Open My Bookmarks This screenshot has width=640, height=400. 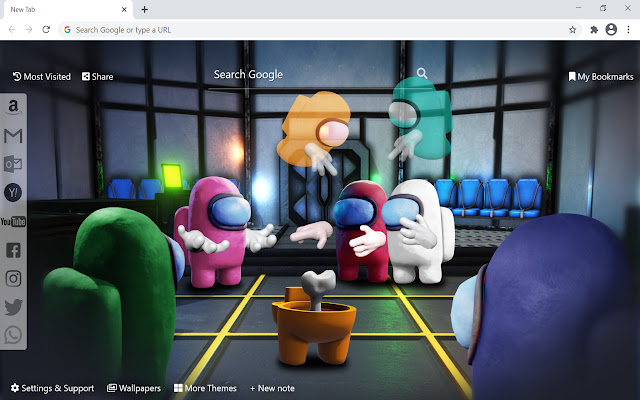click(x=601, y=77)
